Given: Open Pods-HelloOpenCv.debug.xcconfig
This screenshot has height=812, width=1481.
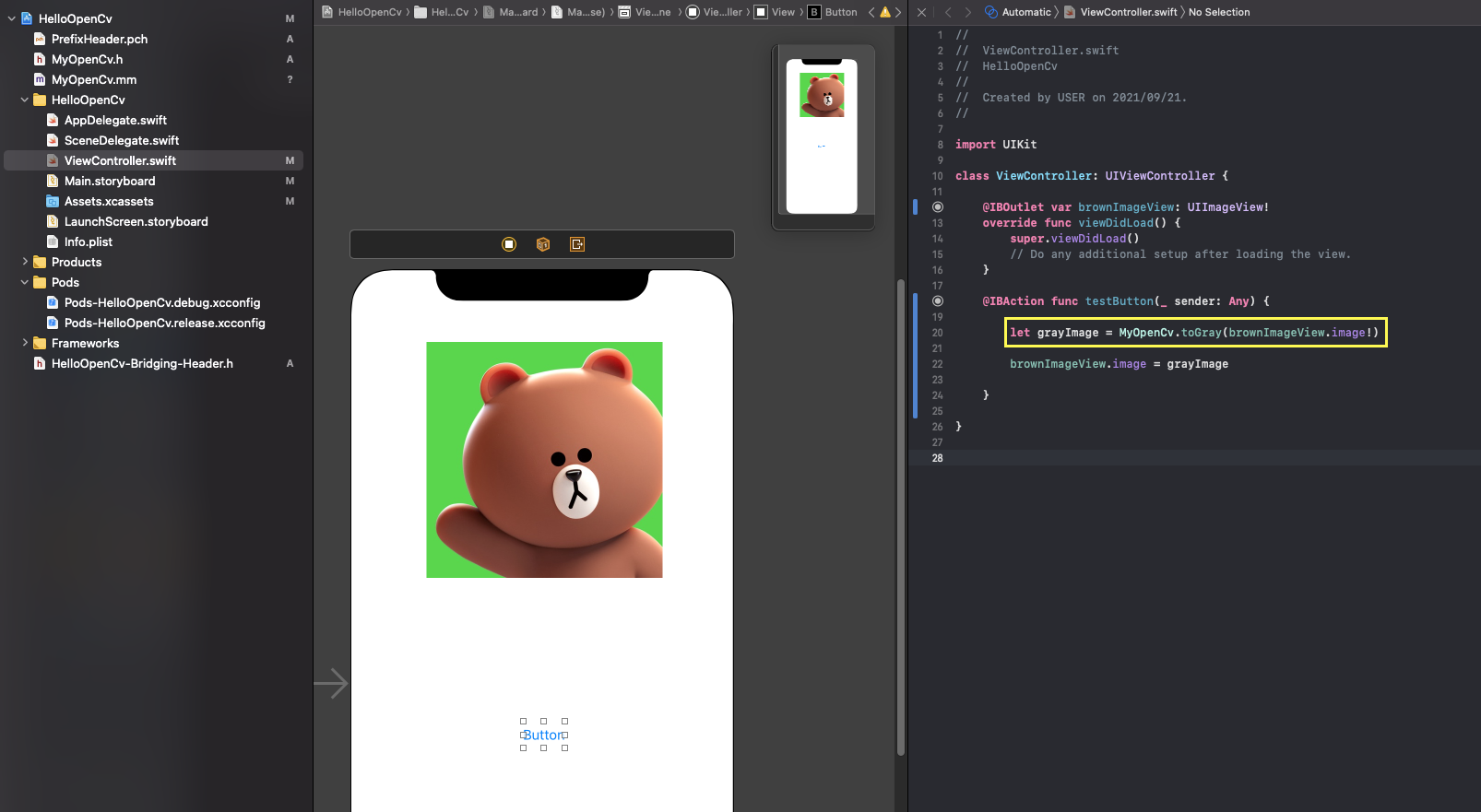Looking at the screenshot, I should click(162, 302).
